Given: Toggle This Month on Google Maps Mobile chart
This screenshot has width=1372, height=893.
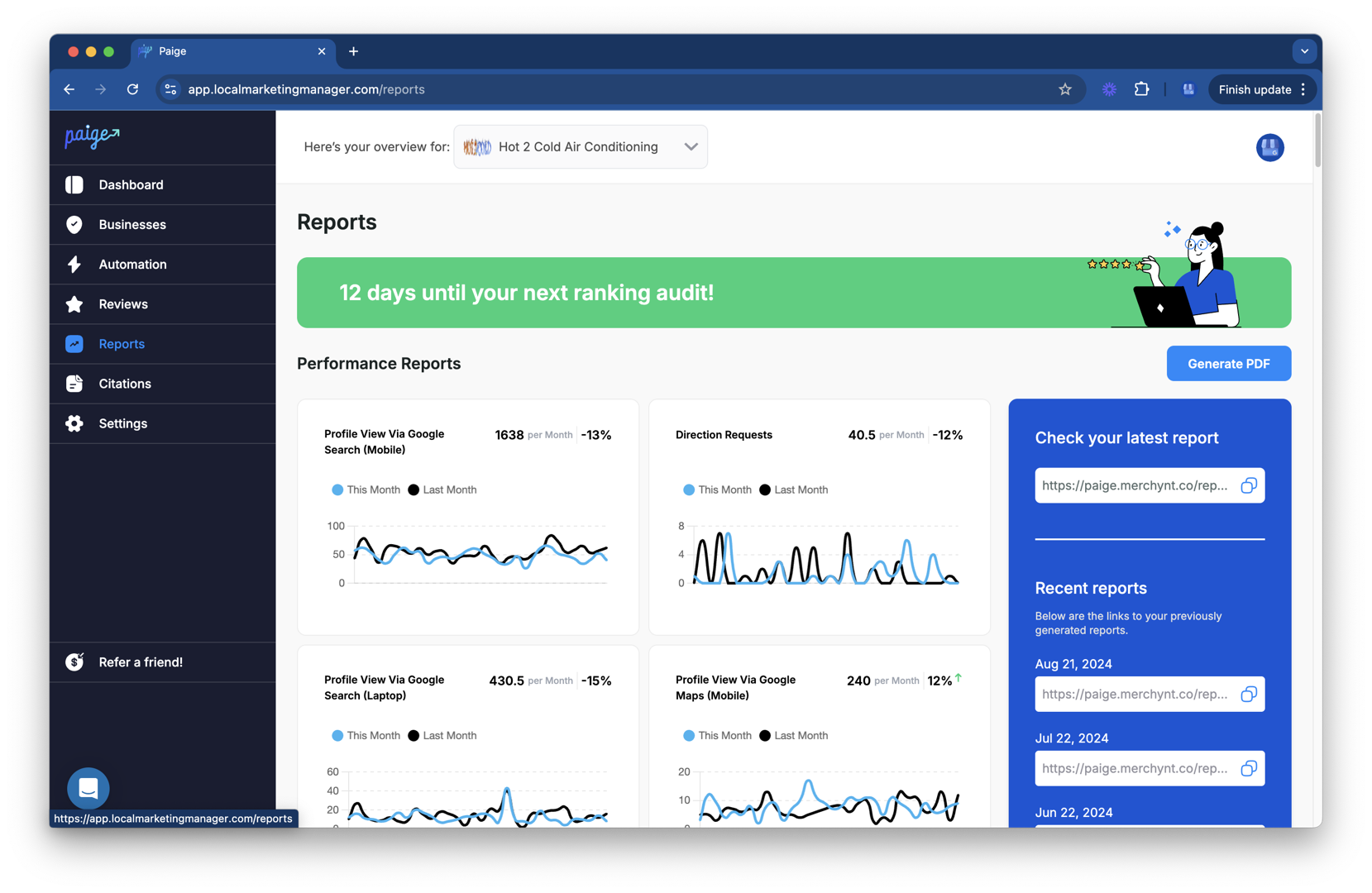Looking at the screenshot, I should point(717,735).
